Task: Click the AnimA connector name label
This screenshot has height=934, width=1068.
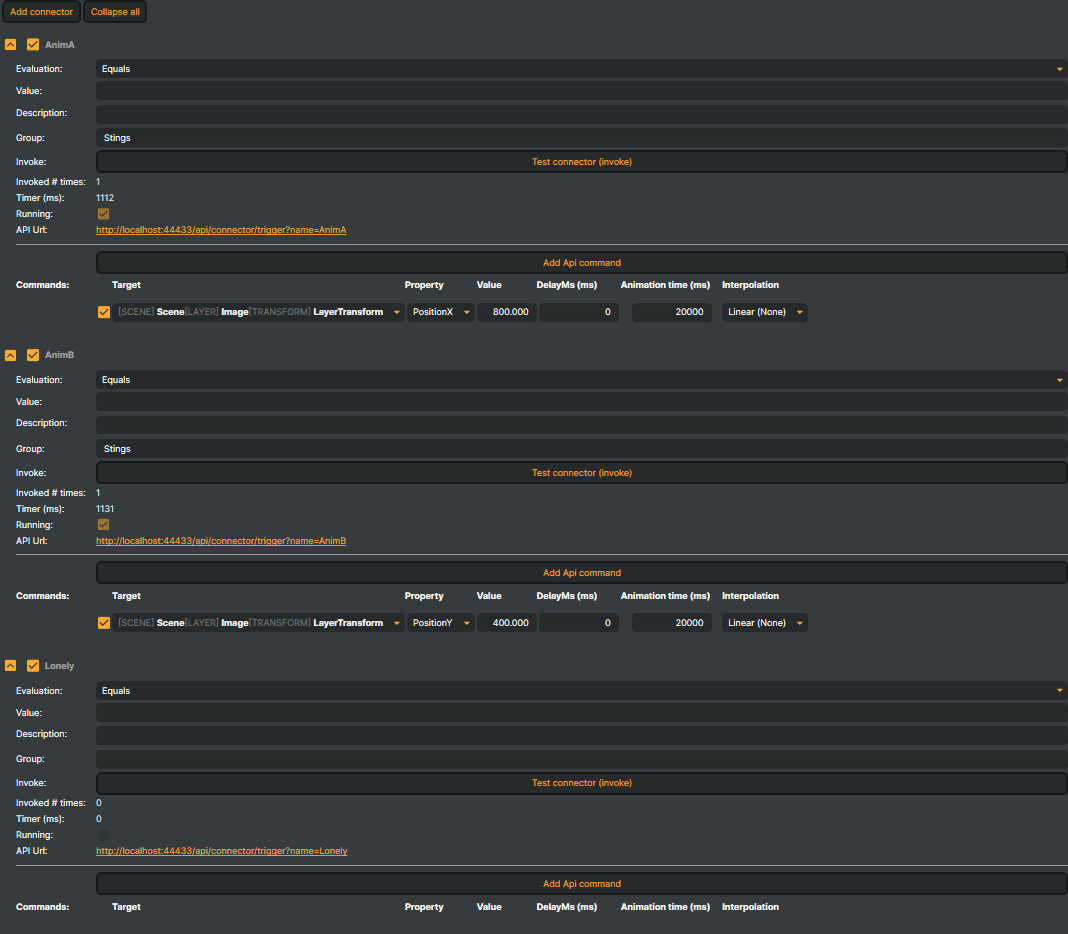Action: [x=59, y=44]
